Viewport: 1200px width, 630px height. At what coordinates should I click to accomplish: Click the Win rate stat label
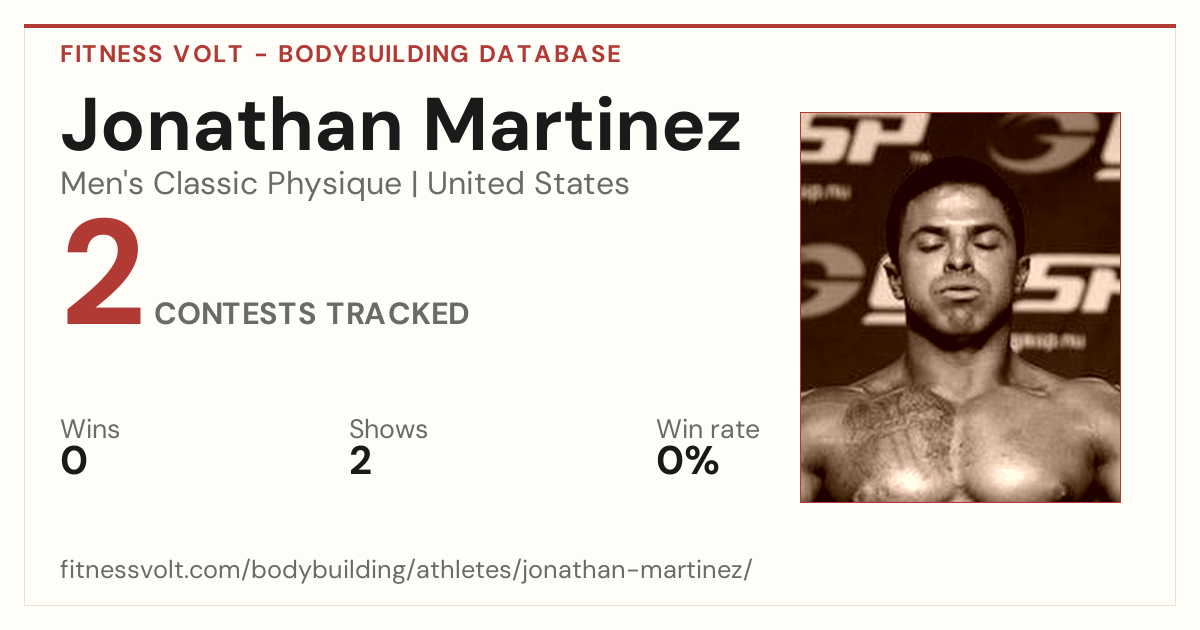[x=708, y=429]
